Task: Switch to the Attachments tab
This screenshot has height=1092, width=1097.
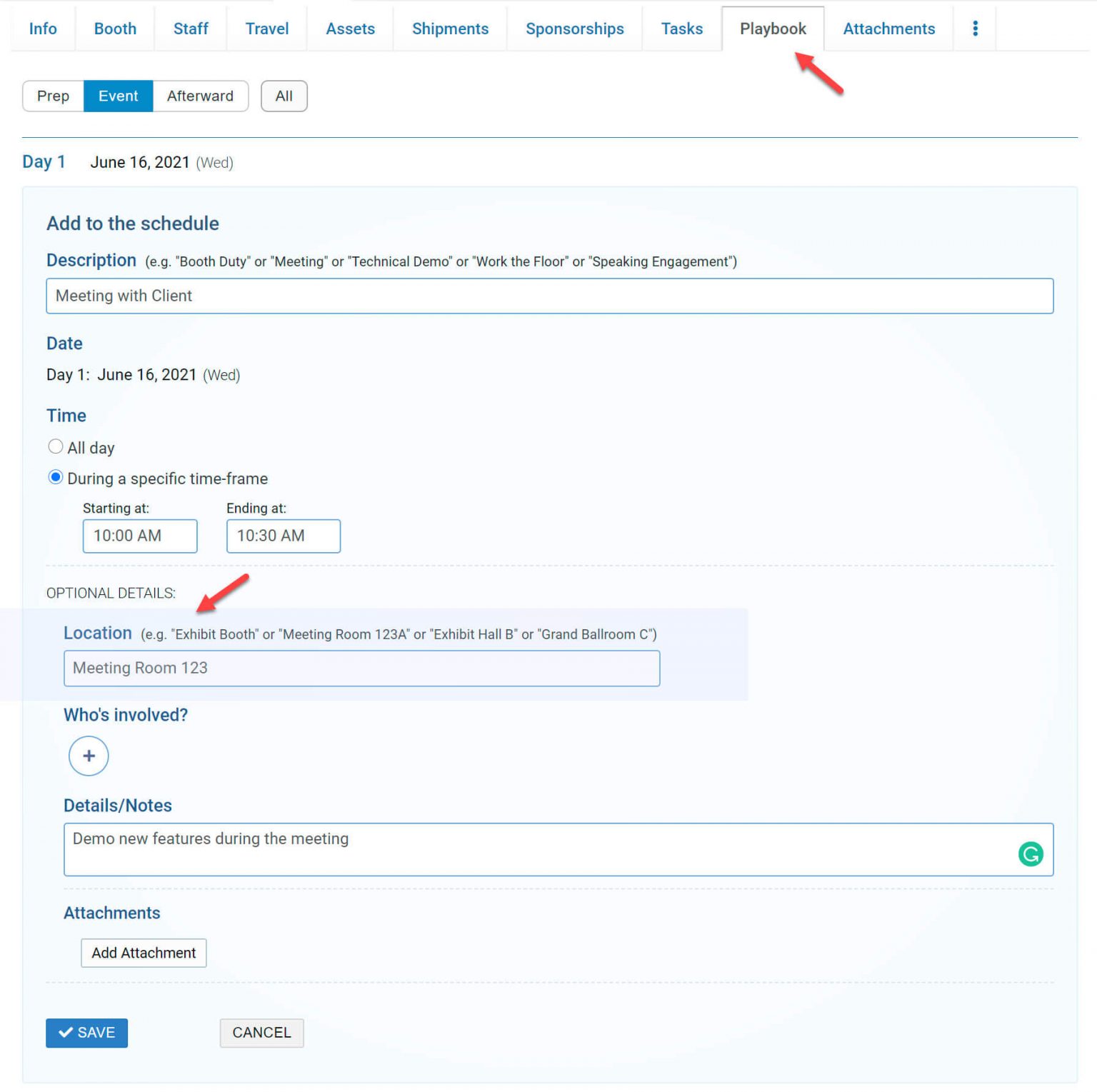Action: point(888,28)
